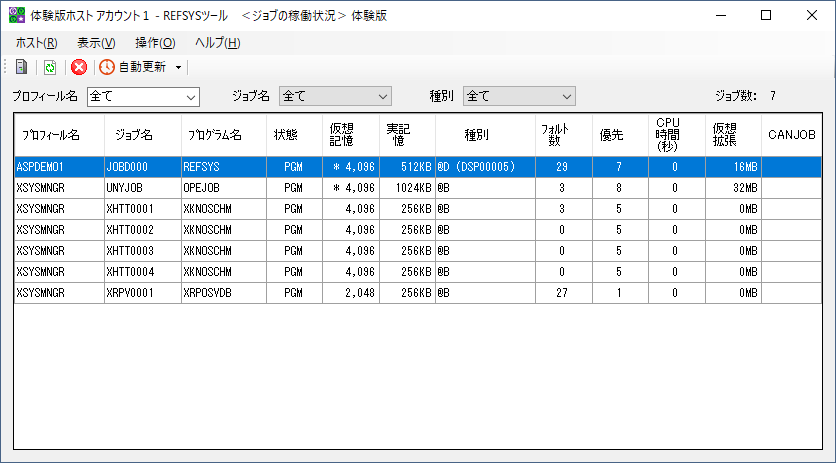The height and width of the screenshot is (463, 836).
Task: Click the CANJOB column header
Action: 791,135
